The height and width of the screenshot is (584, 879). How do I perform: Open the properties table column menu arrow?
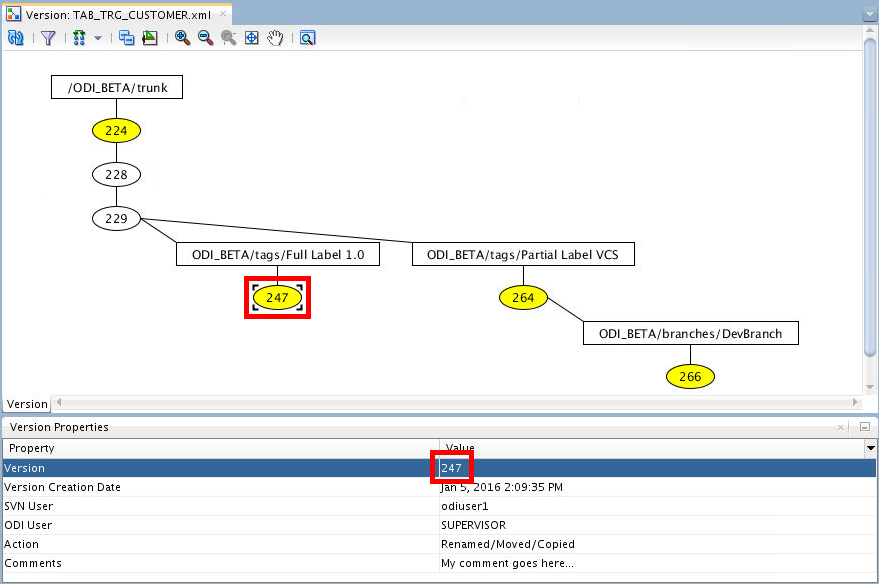[x=871, y=448]
